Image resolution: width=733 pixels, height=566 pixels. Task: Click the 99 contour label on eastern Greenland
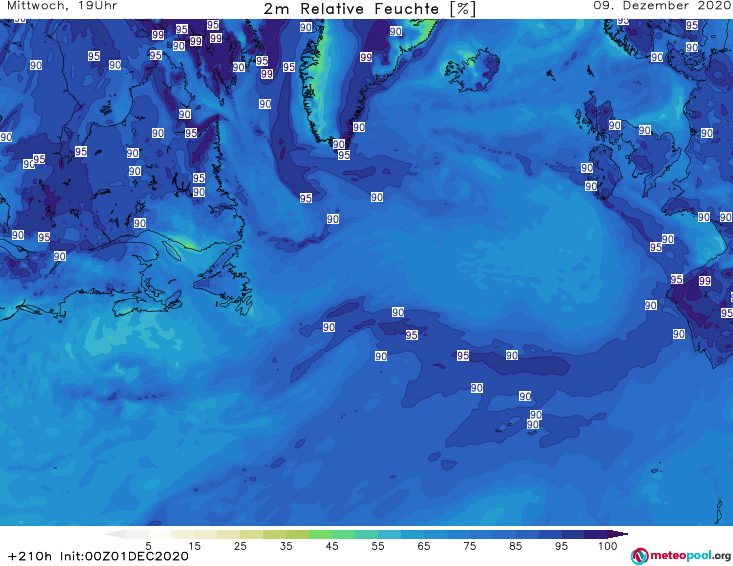coord(366,57)
